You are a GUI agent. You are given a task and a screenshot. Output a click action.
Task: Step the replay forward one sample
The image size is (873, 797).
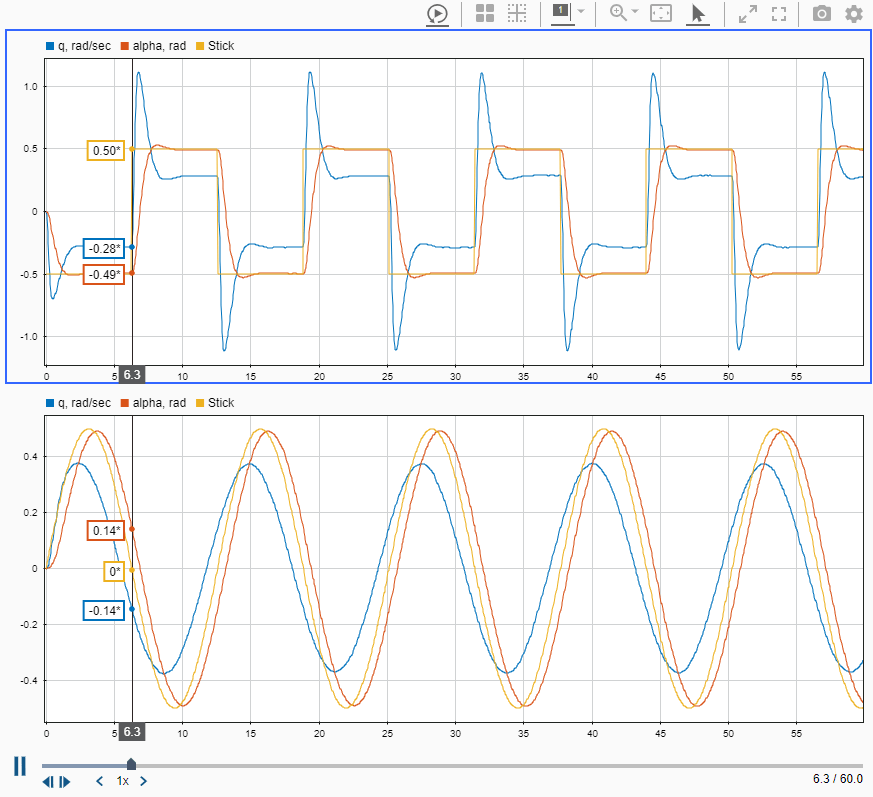pos(65,782)
